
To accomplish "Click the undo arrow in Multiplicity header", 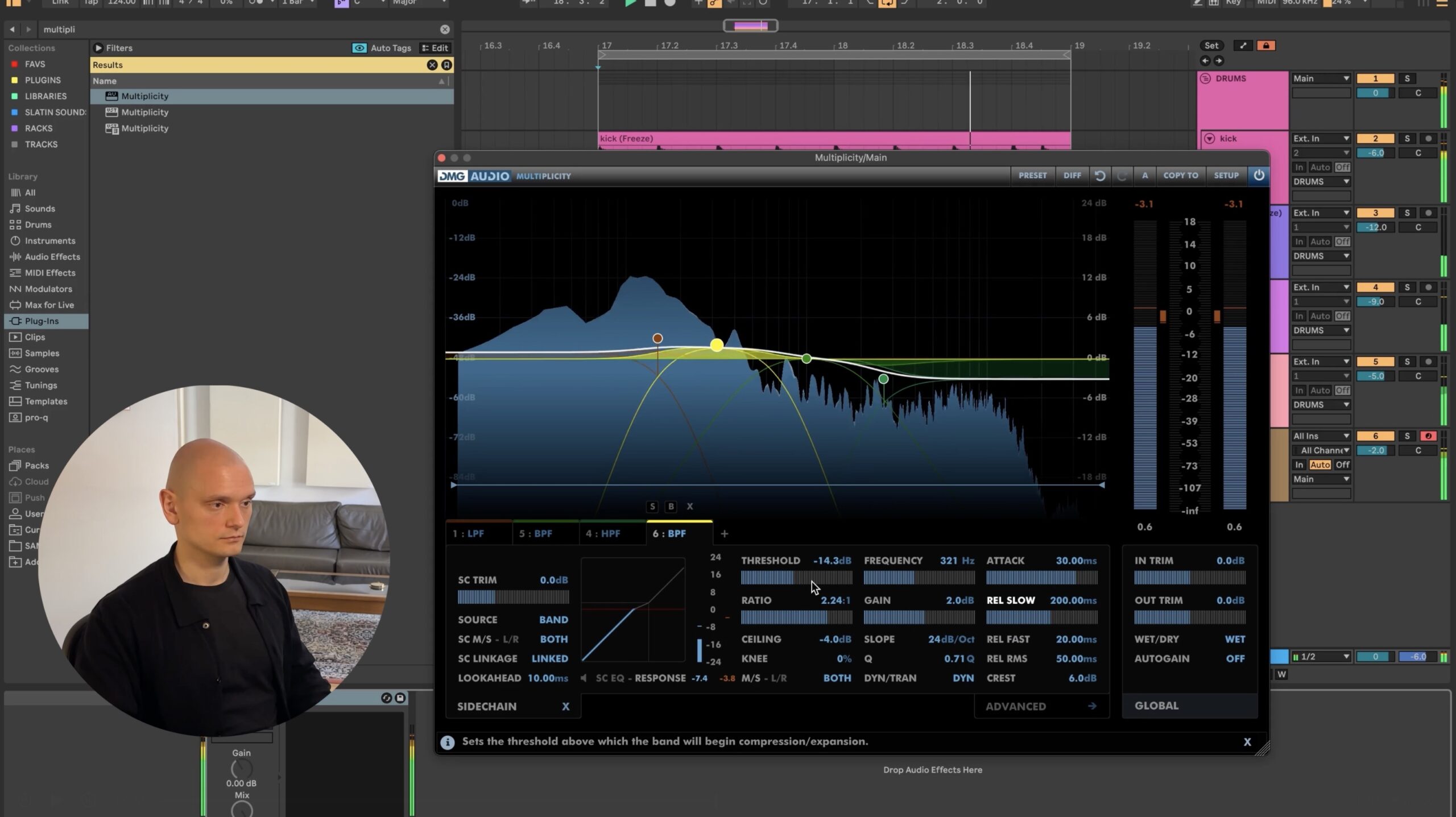I will (x=1100, y=176).
